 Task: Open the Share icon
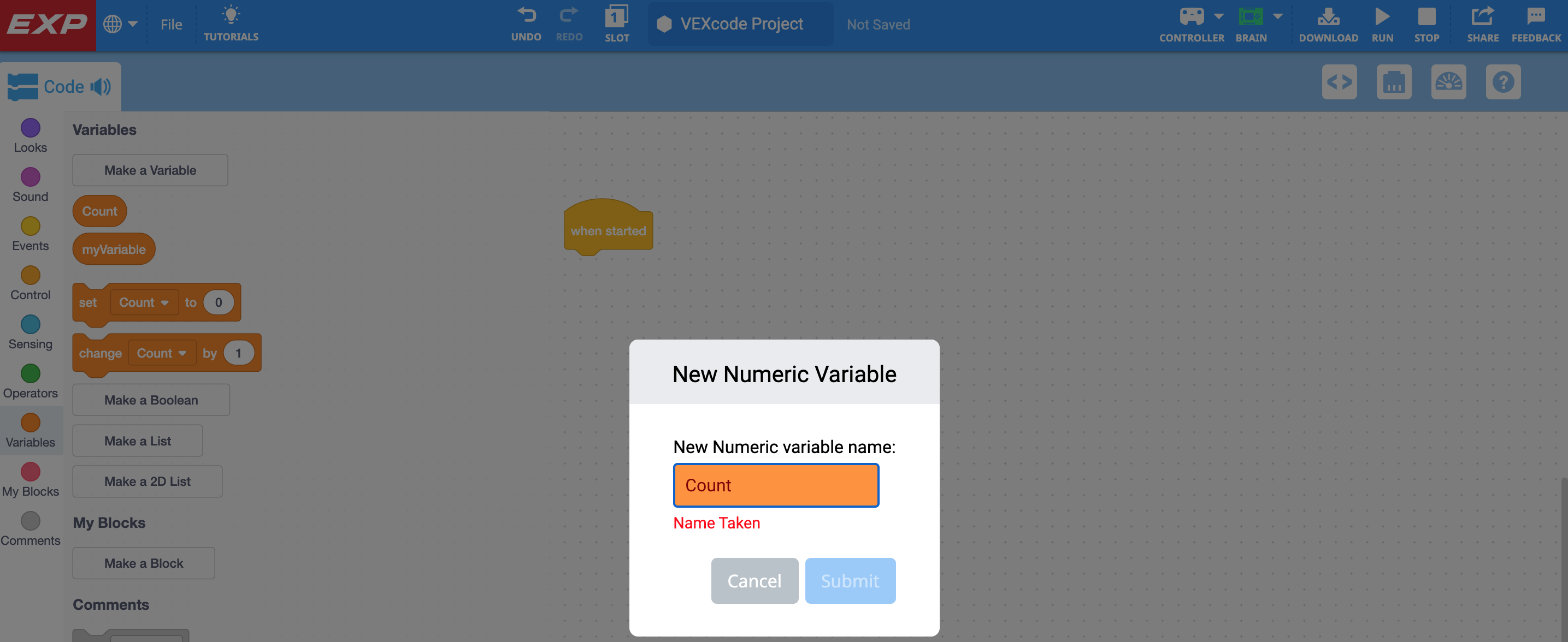point(1482,17)
